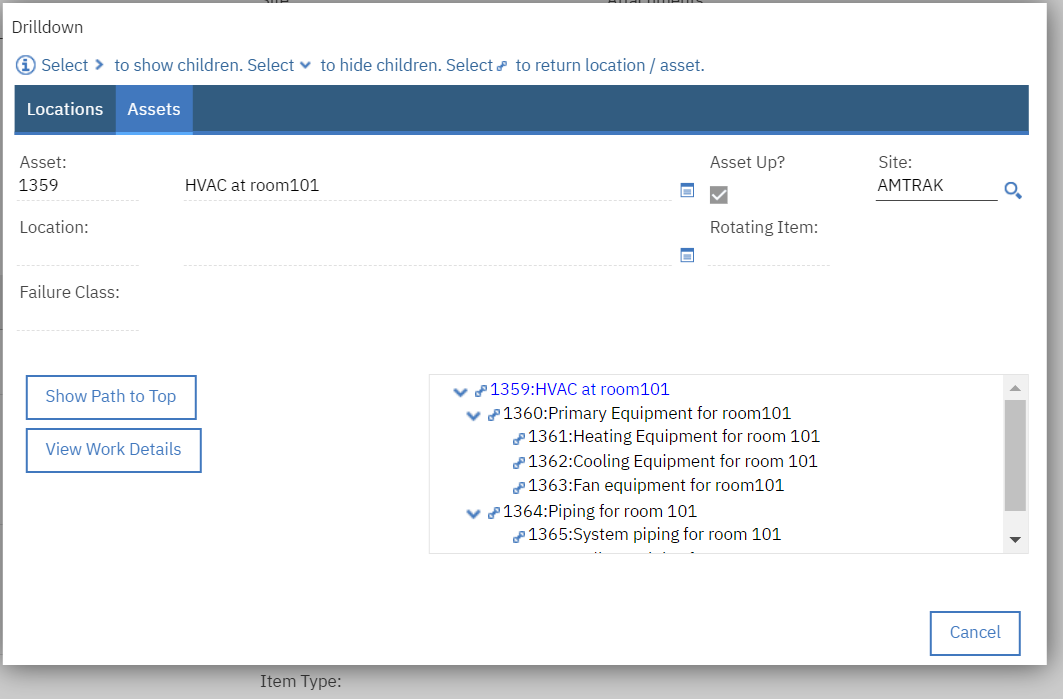Click the return icon next to 1365:System piping
This screenshot has height=699, width=1063.
click(518, 534)
